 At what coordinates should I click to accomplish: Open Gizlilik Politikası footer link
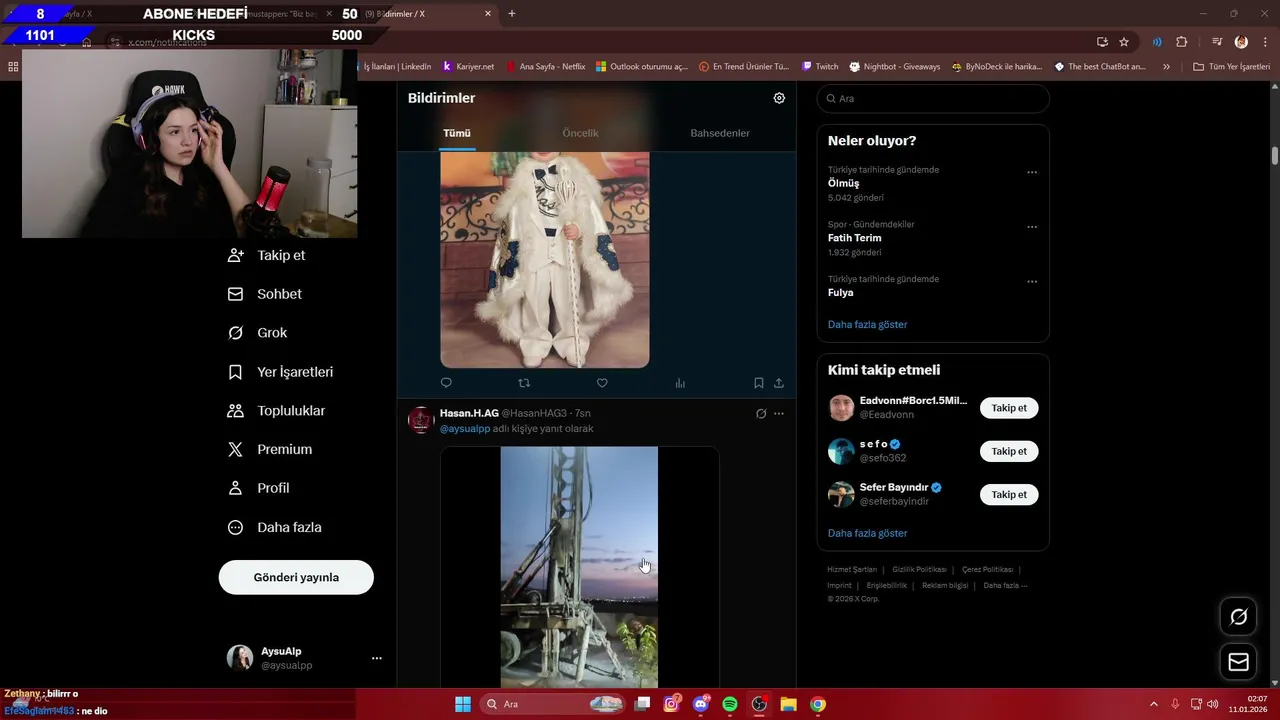tap(919, 570)
